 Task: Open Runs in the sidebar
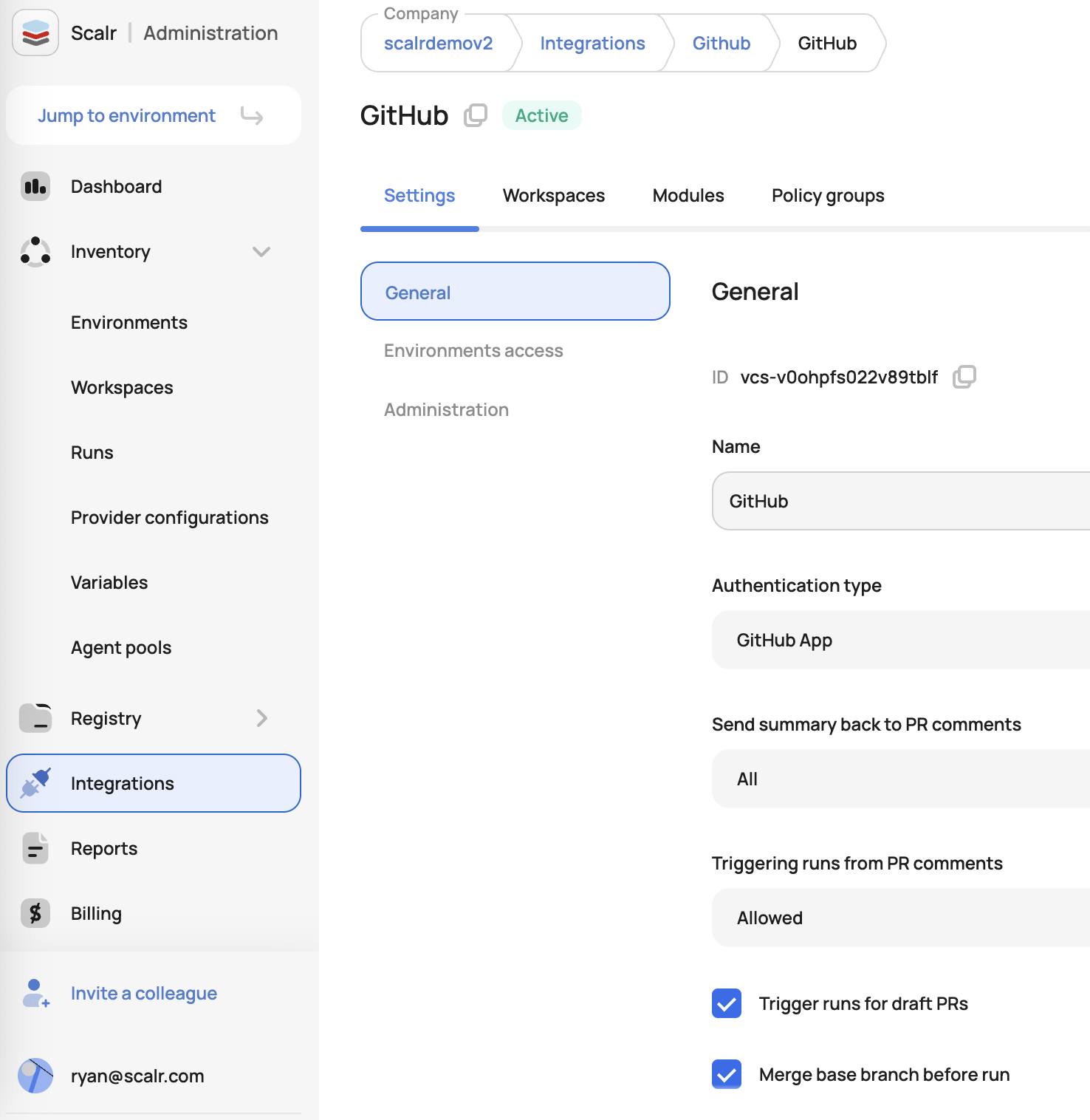click(92, 453)
